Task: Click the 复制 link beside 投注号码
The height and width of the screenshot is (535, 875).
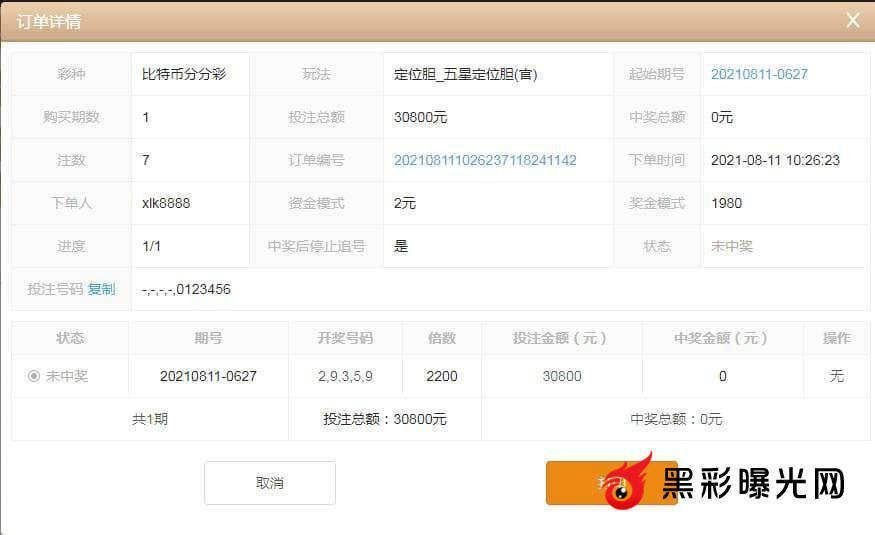Action: coord(101,289)
